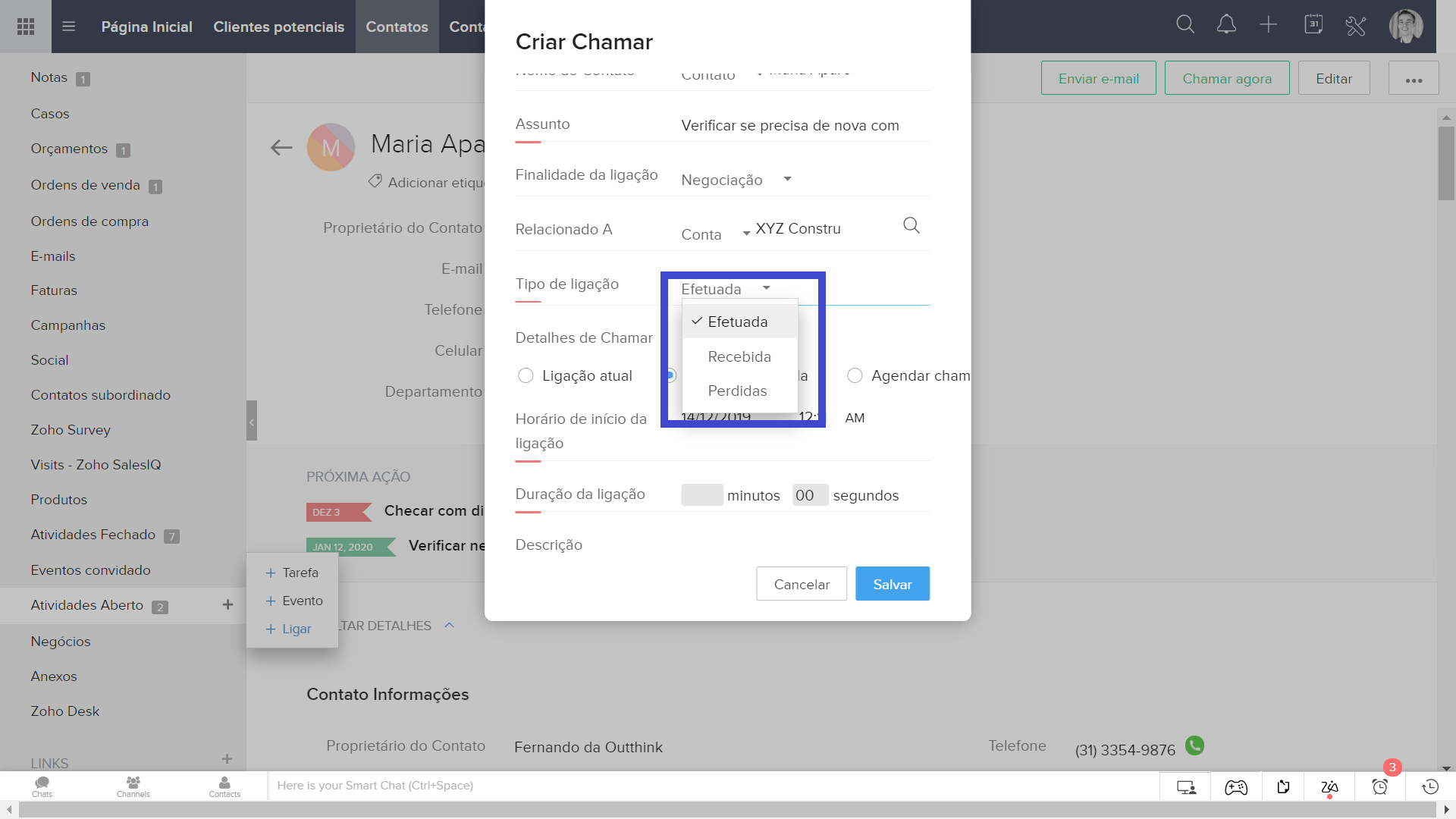This screenshot has width=1456, height=819.
Task: Select the Ligação atual radio button
Action: point(526,376)
